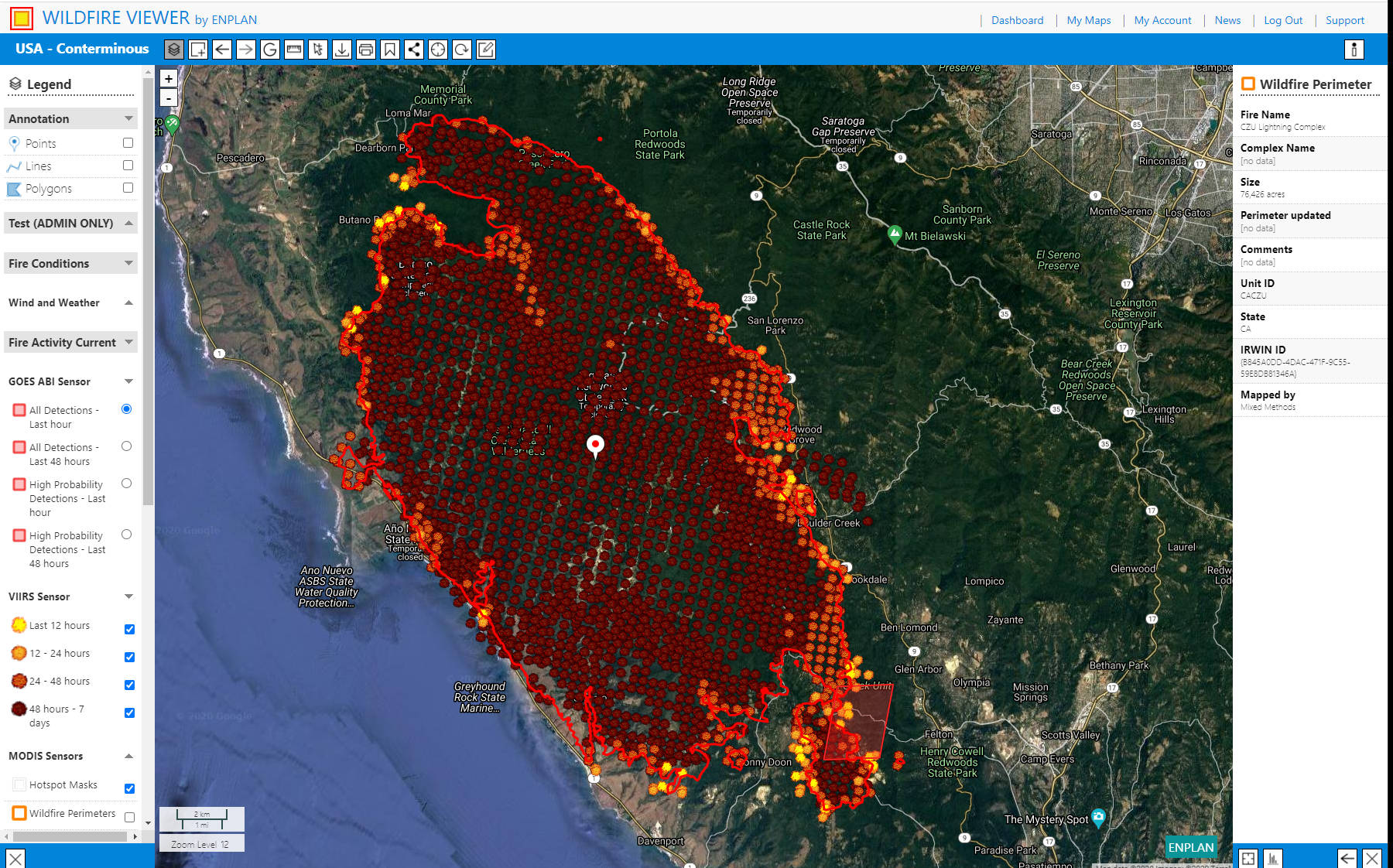Click the zoom-to-box selection icon
The height and width of the screenshot is (868, 1393).
tap(198, 50)
